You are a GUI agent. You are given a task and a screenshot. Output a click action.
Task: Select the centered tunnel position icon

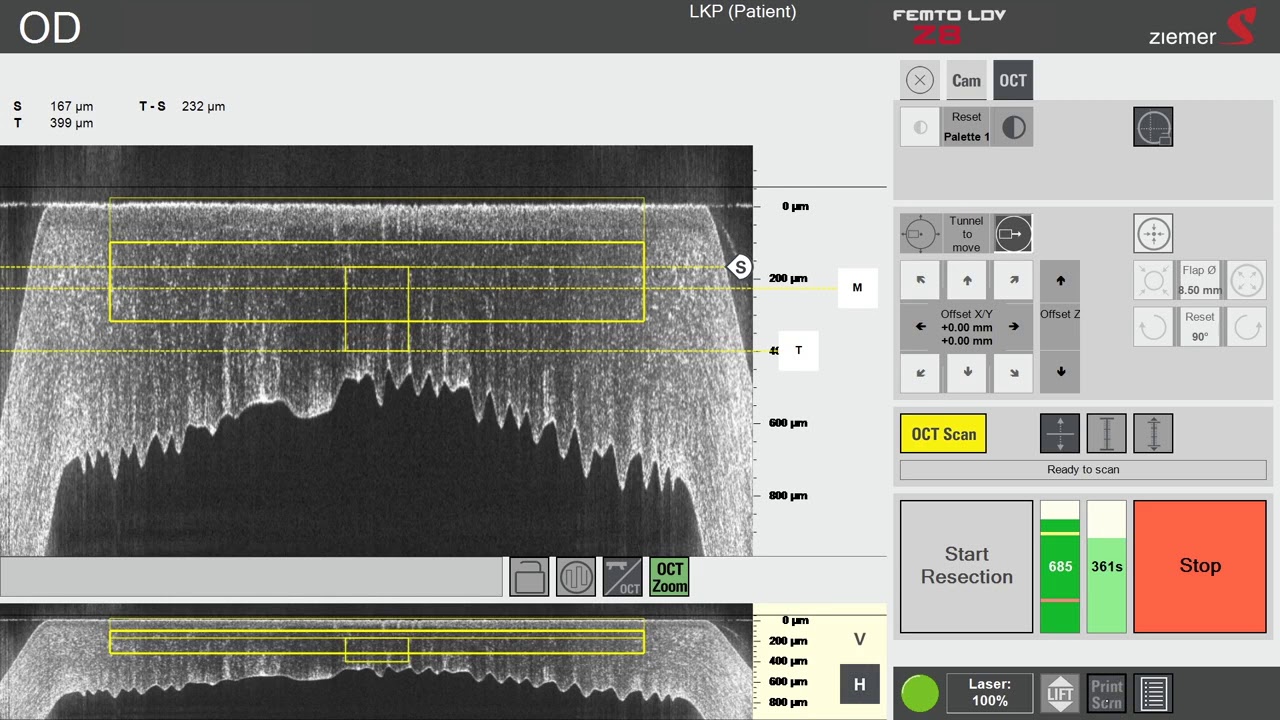pyautogui.click(x=920, y=234)
